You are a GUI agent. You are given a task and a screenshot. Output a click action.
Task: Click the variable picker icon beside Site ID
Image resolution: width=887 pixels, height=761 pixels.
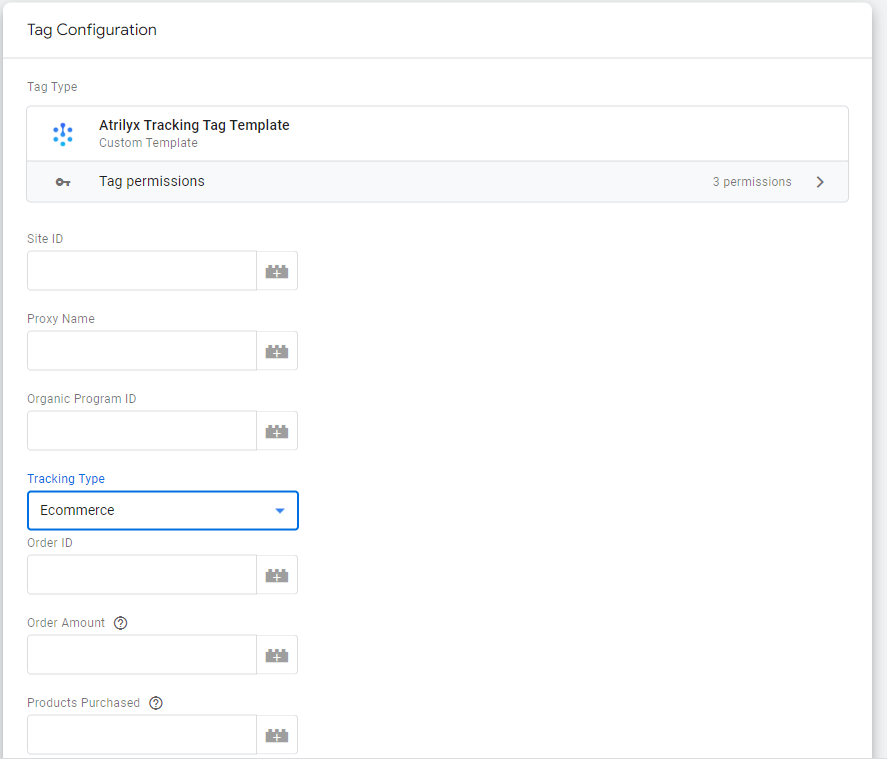(277, 271)
